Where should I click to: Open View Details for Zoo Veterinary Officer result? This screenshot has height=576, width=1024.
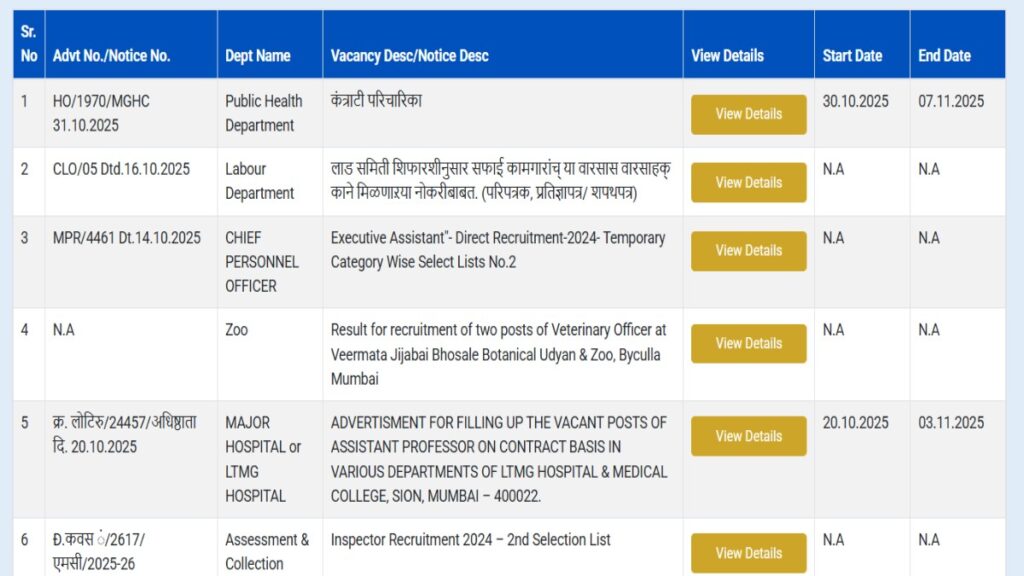tap(748, 343)
